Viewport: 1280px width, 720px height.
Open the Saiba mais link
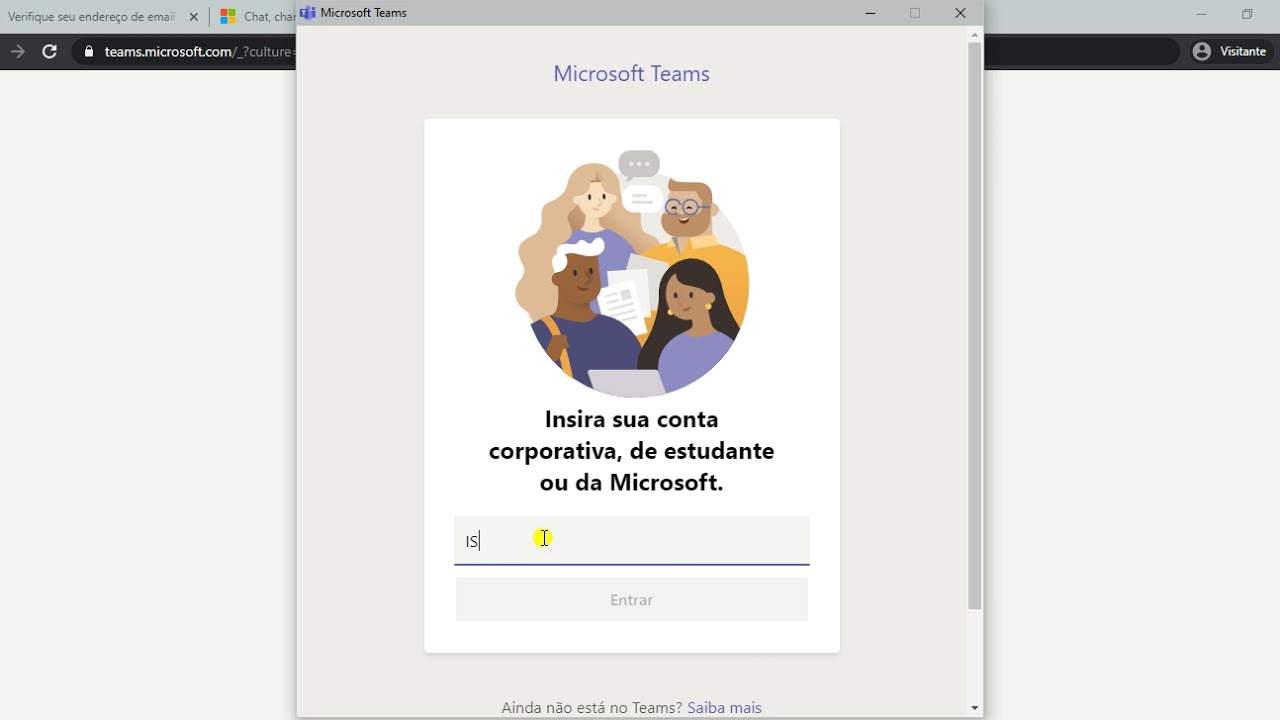(724, 708)
